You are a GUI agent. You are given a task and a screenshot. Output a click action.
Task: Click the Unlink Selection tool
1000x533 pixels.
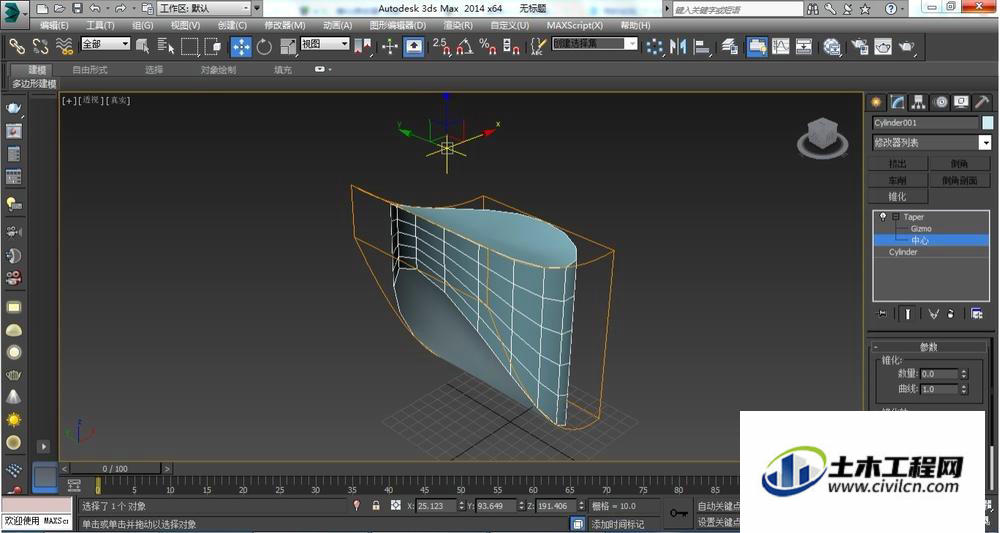[x=40, y=46]
